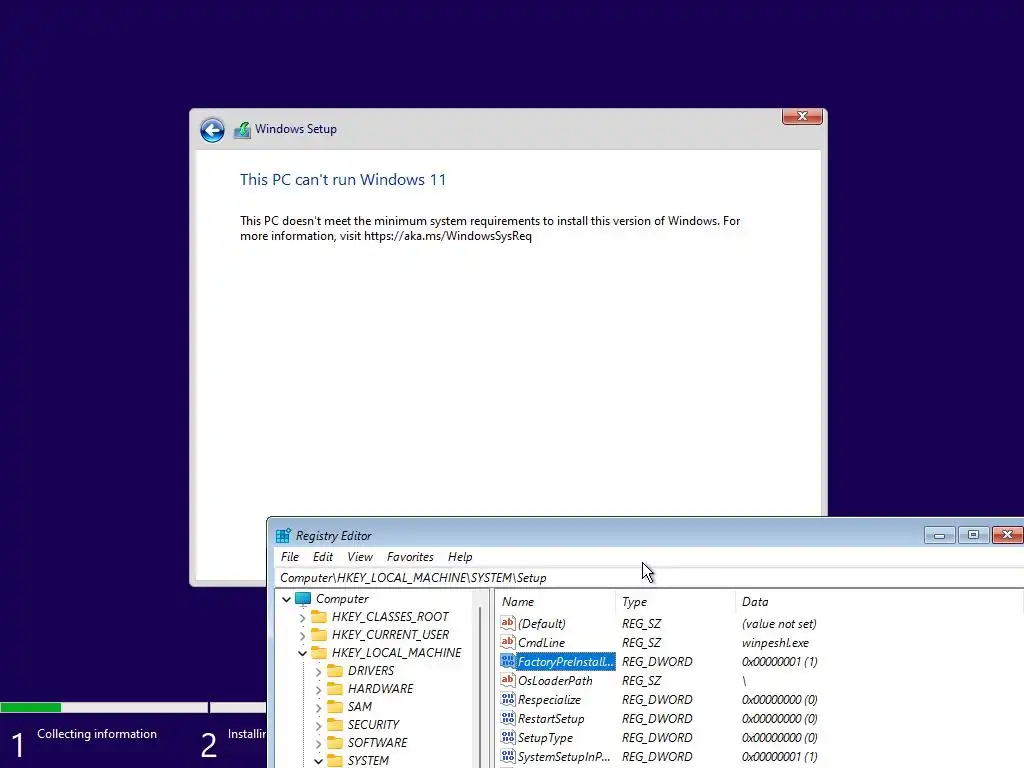Click the SOFTWARE folder icon

coord(335,743)
